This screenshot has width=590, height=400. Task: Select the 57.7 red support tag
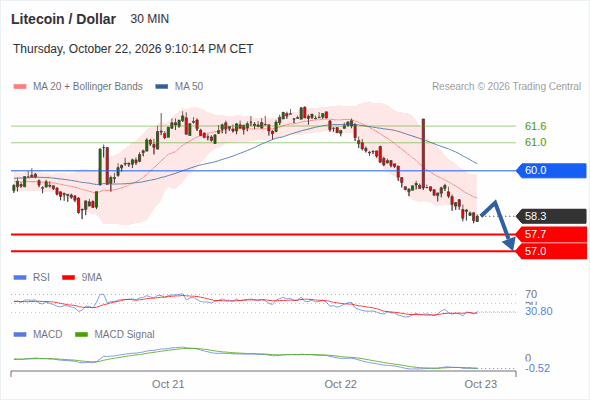pos(550,234)
